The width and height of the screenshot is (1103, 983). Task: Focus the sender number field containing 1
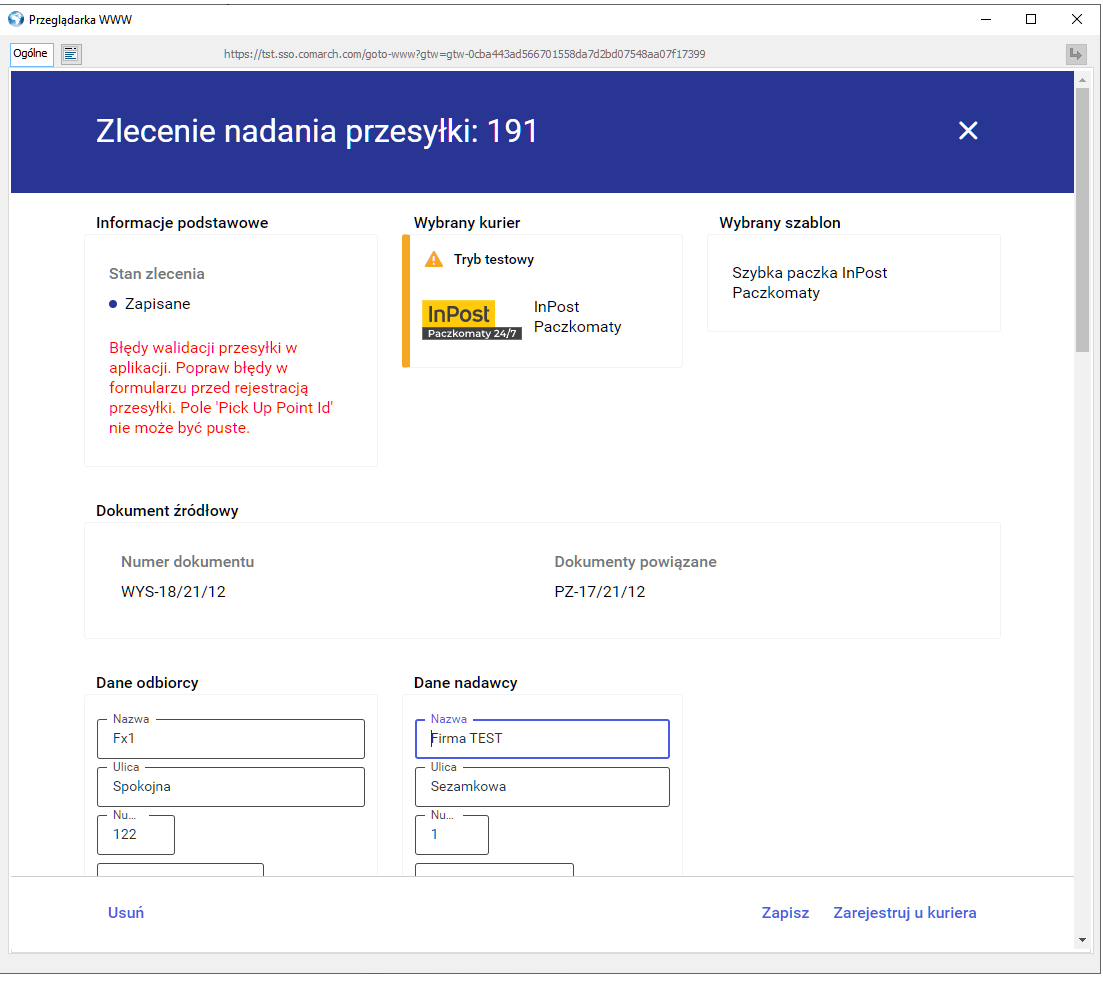[452, 835]
